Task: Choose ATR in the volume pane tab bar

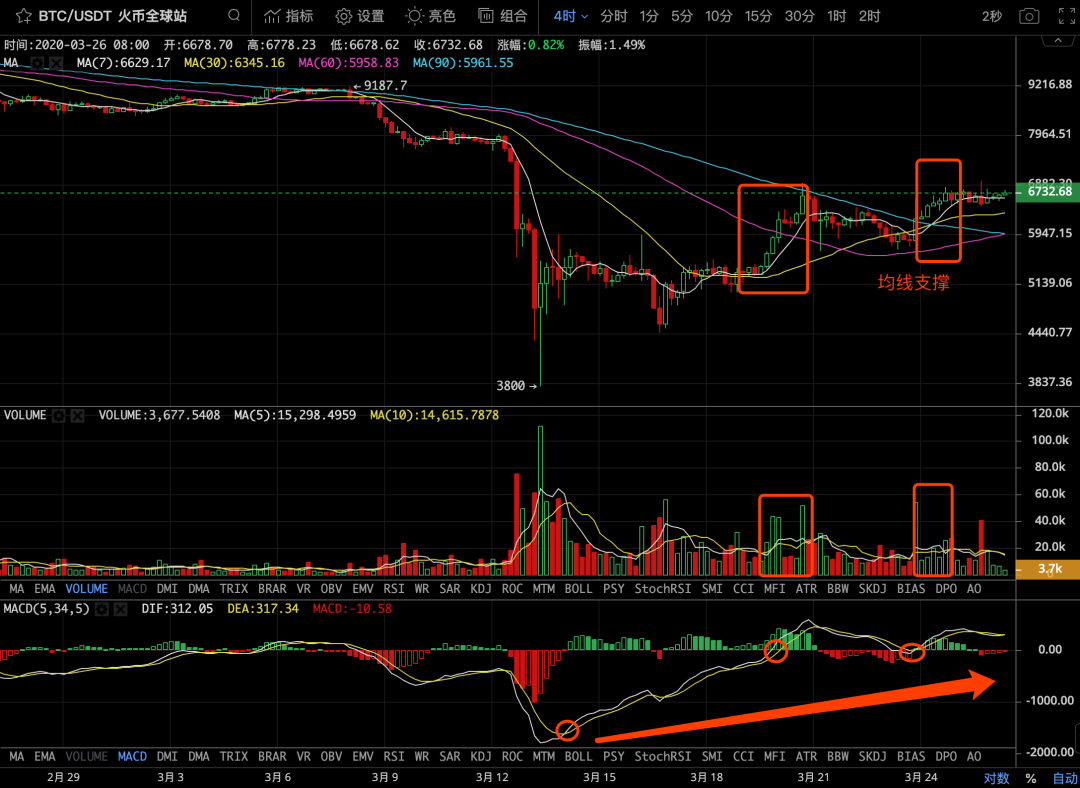Action: 806,589
